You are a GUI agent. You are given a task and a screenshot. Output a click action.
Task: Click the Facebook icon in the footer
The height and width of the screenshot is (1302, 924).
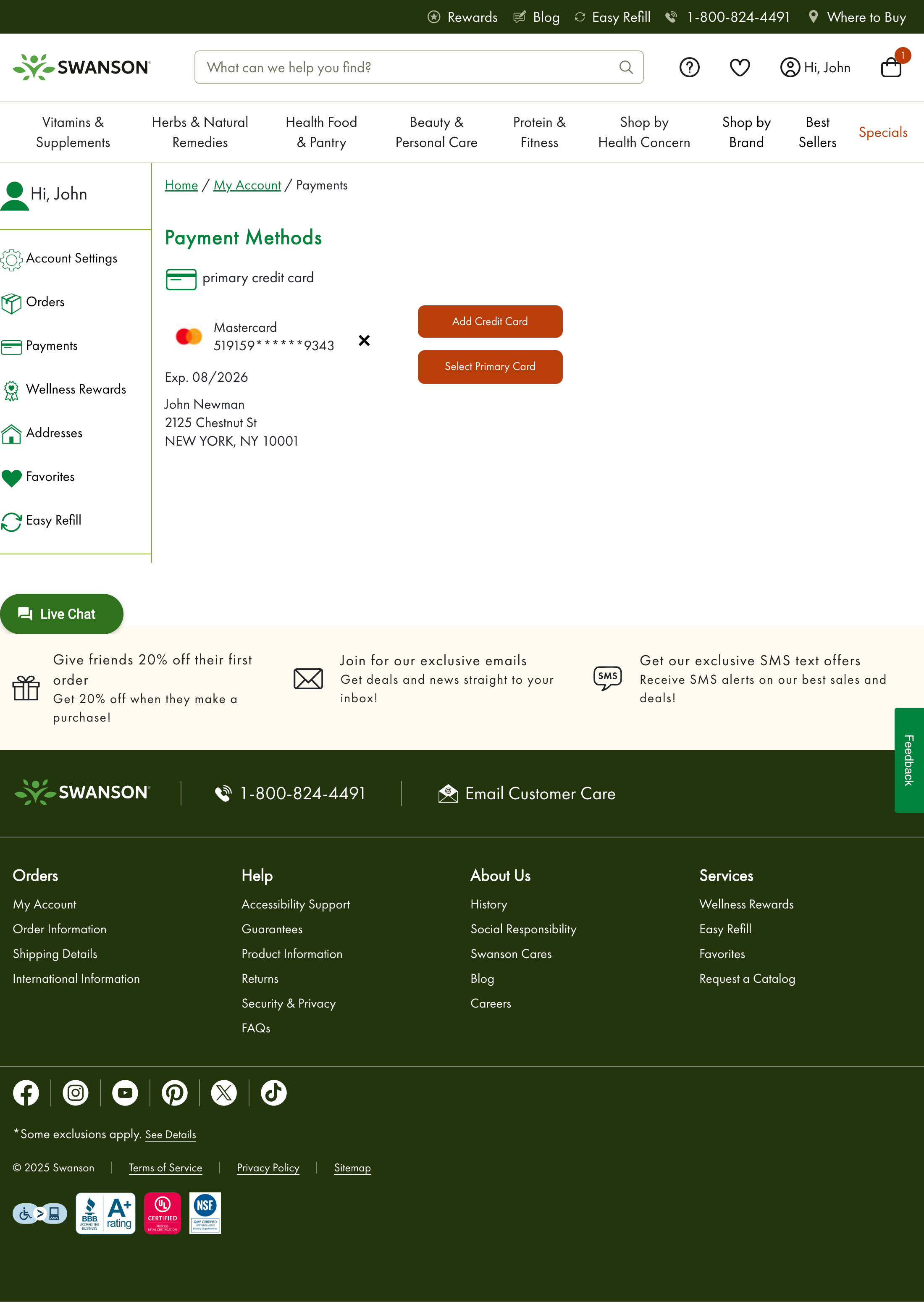[26, 1093]
